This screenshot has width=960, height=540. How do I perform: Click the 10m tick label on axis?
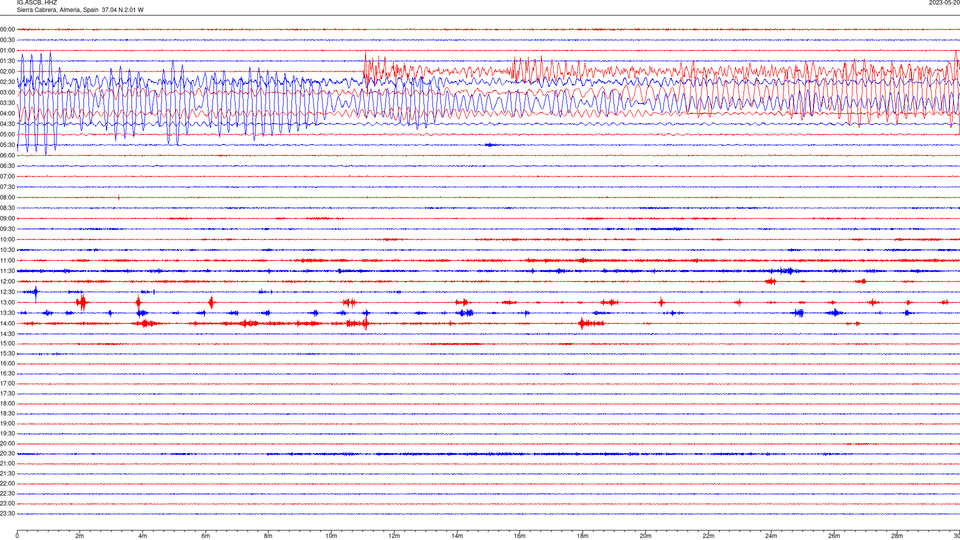tap(331, 536)
